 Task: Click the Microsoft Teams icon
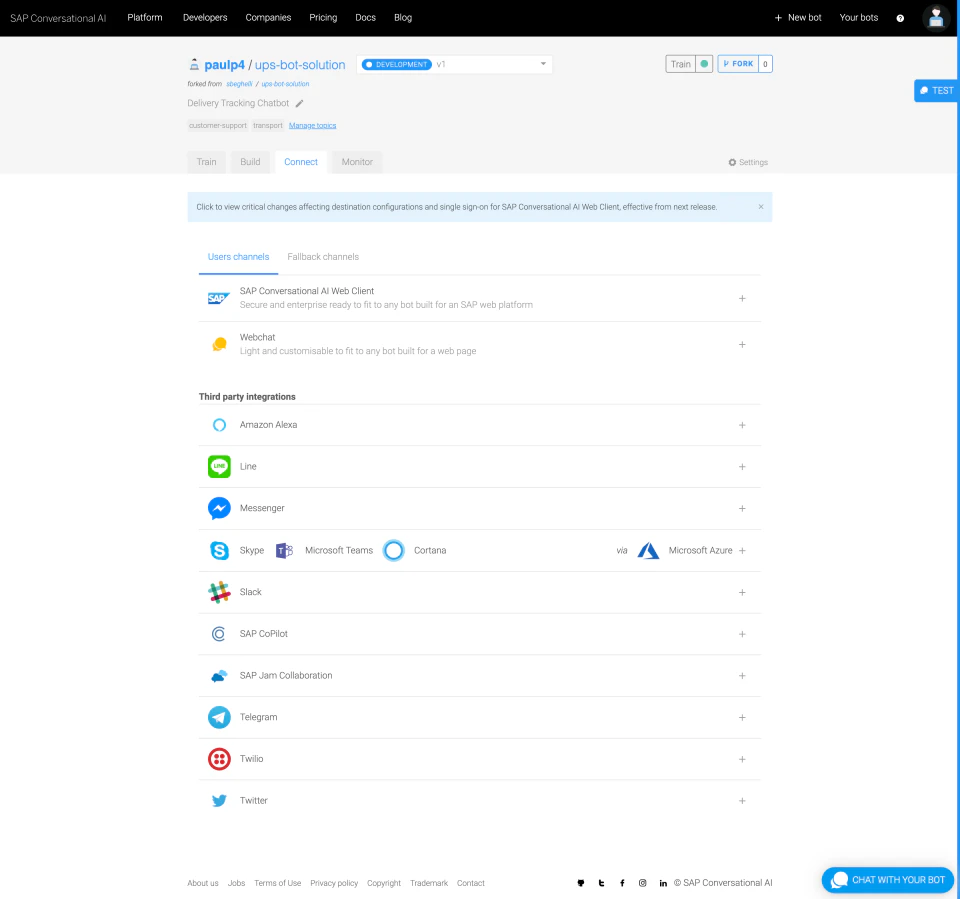[x=284, y=550]
